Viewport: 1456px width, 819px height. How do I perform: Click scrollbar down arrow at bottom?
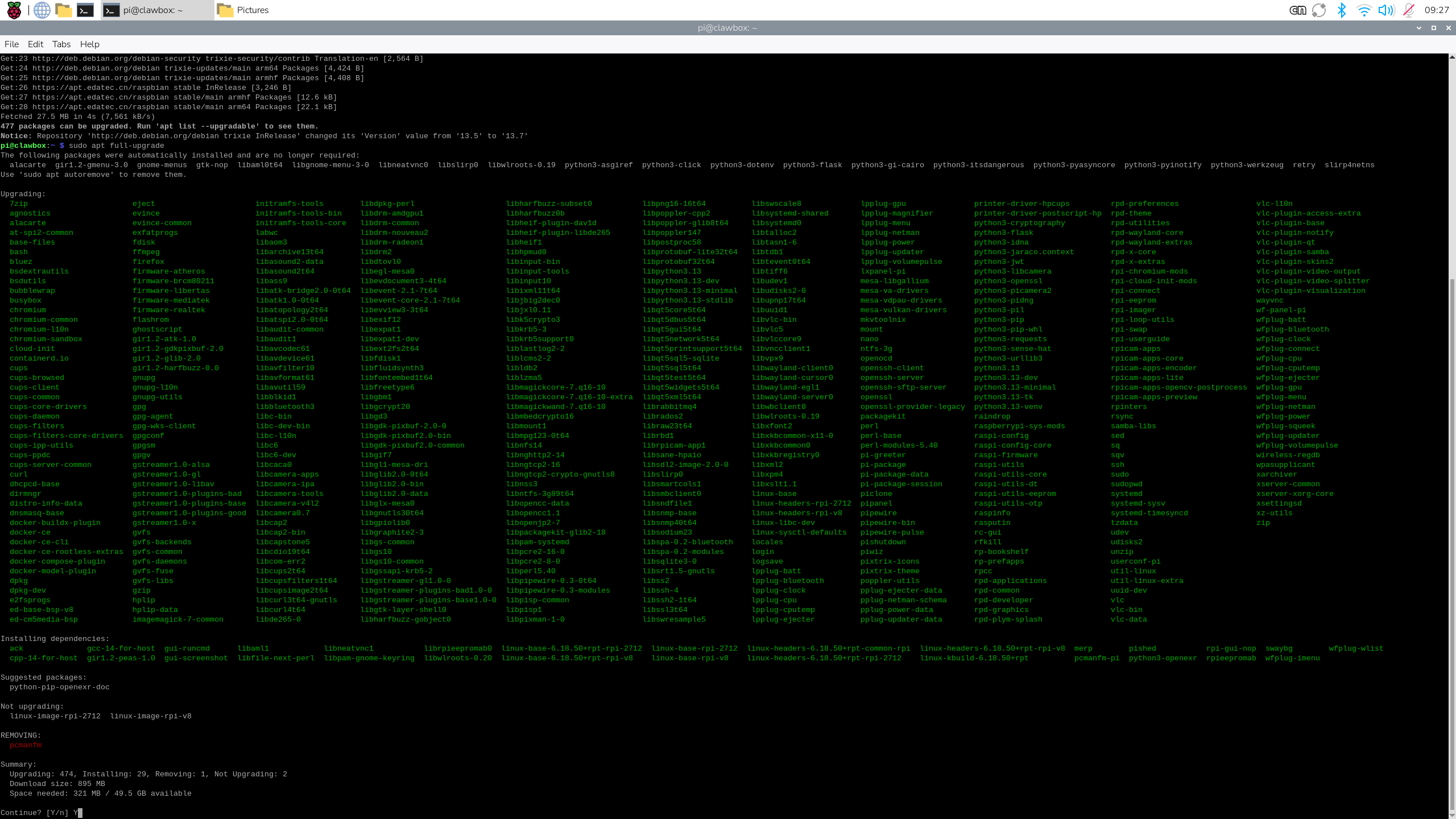pos(1452,814)
